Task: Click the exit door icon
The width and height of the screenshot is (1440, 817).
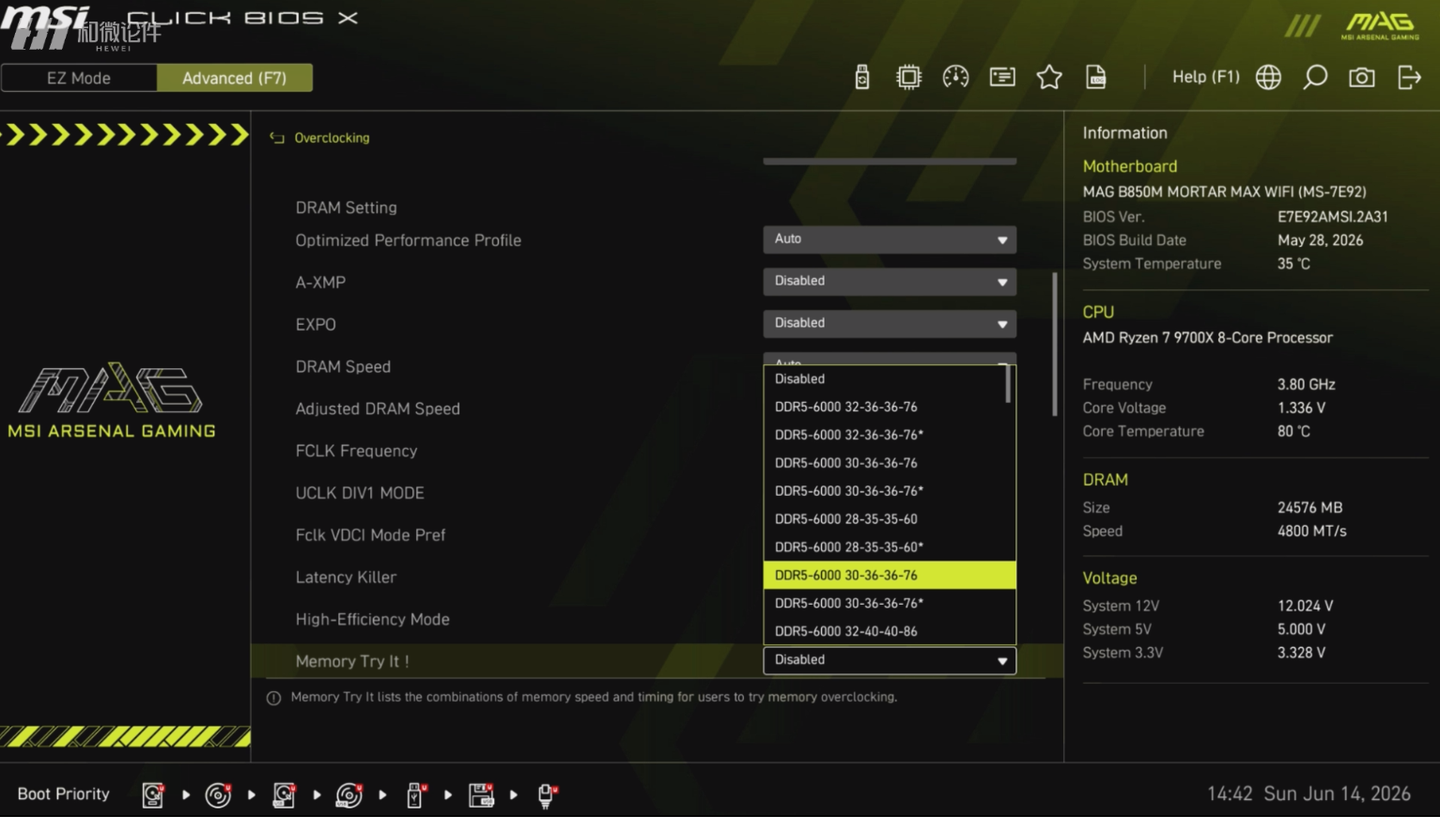Action: pos(1409,77)
